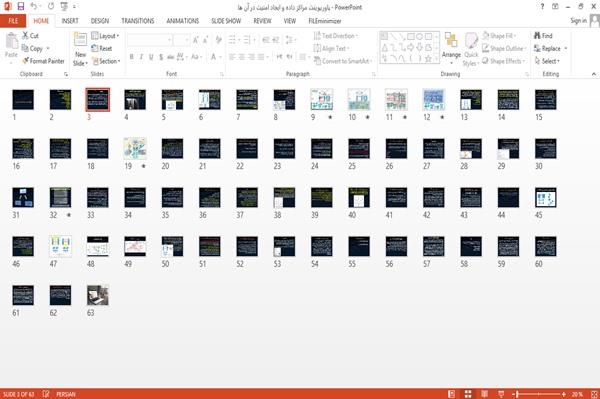Select slide 45 thumbnail

click(546, 197)
